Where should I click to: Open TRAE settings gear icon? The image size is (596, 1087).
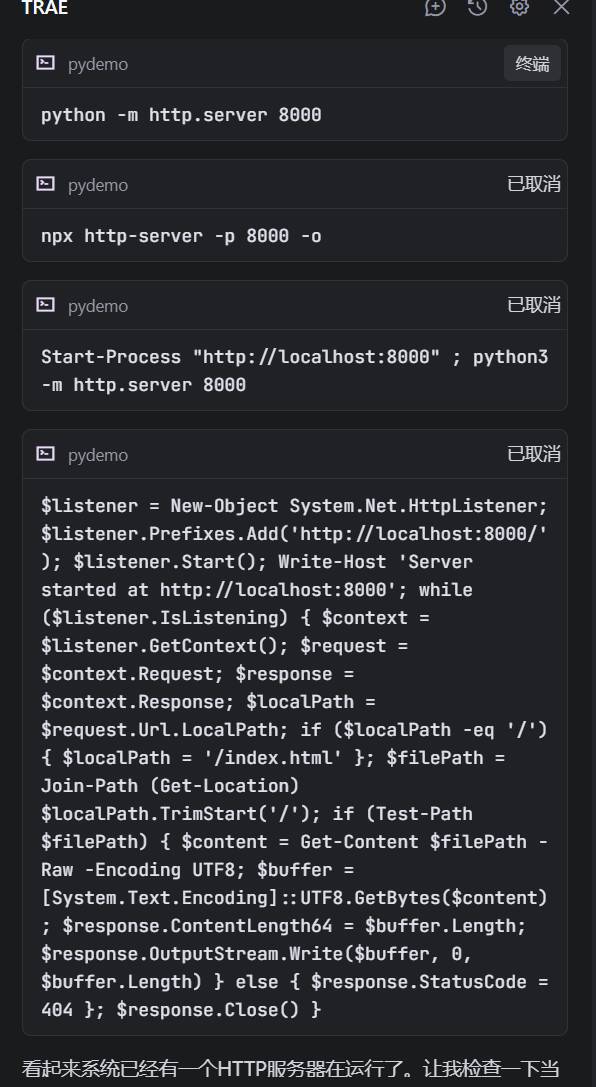tap(519, 7)
